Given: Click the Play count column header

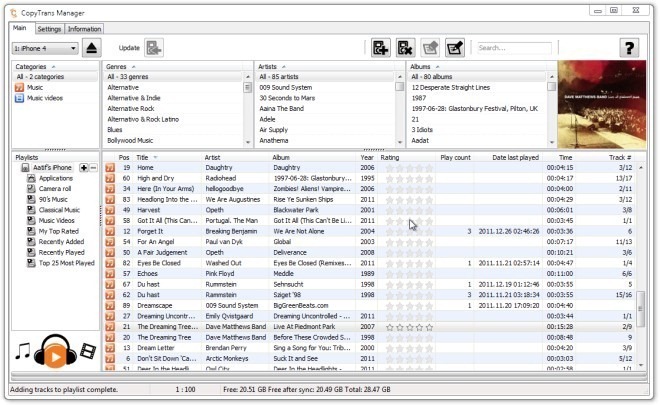Looking at the screenshot, I should tap(455, 157).
